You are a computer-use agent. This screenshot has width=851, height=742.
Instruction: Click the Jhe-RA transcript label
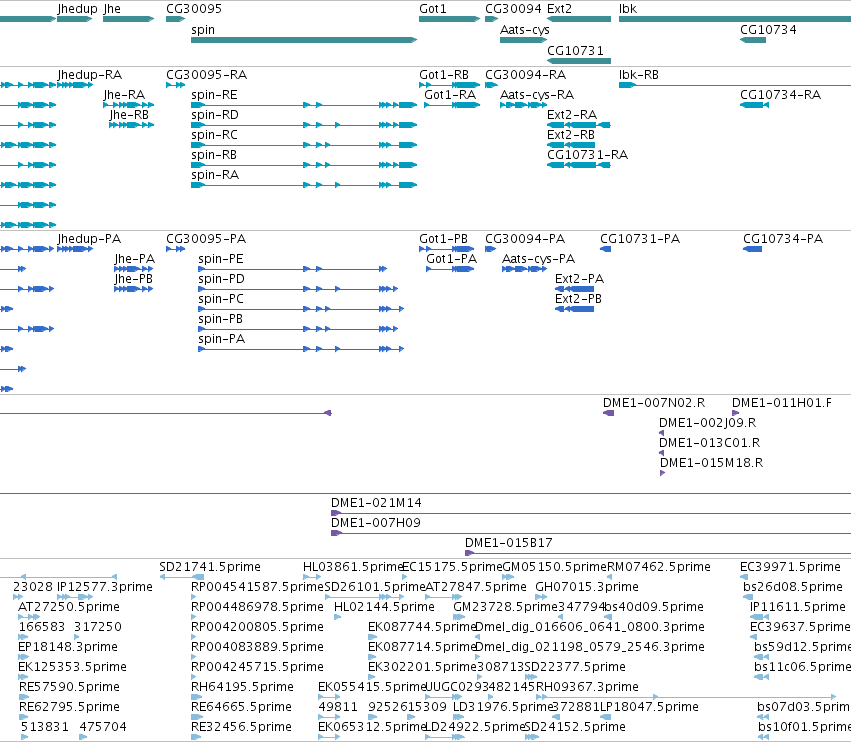[x=124, y=95]
